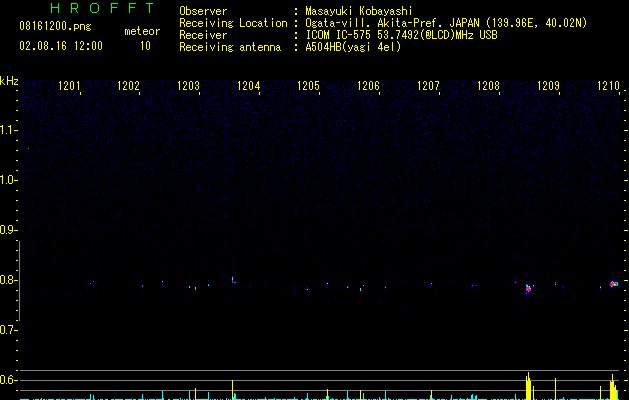The height and width of the screenshot is (400, 629).
Task: Click the 0.7 frequency axis label
Action: (8, 330)
